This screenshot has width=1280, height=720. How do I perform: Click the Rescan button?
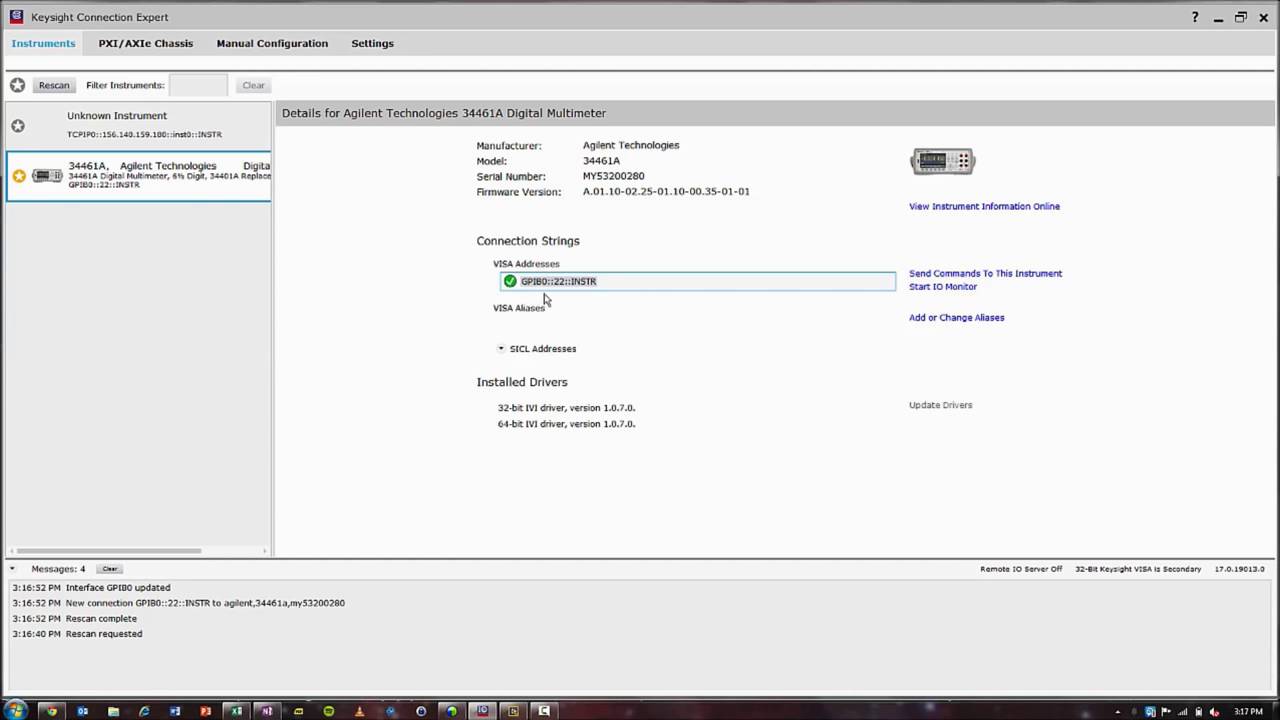pyautogui.click(x=54, y=85)
